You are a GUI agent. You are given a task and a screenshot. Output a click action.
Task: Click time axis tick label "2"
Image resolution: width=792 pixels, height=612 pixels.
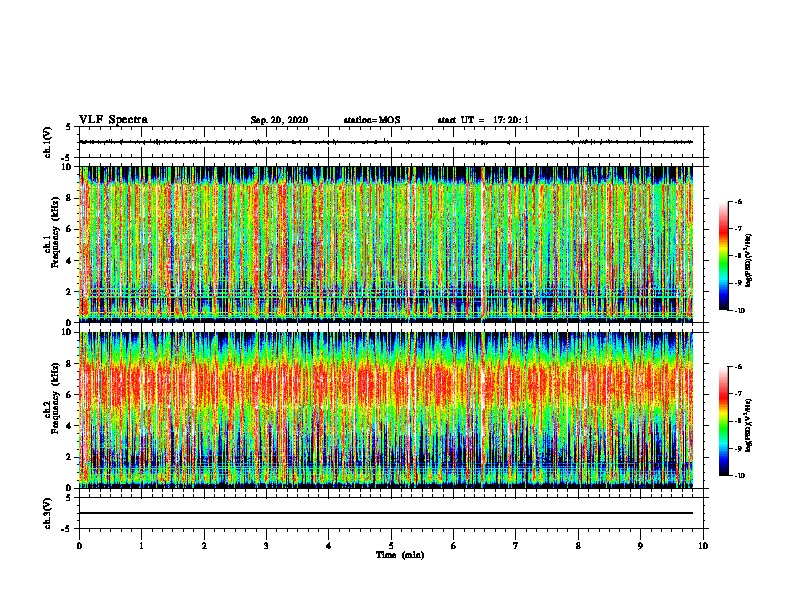point(204,545)
